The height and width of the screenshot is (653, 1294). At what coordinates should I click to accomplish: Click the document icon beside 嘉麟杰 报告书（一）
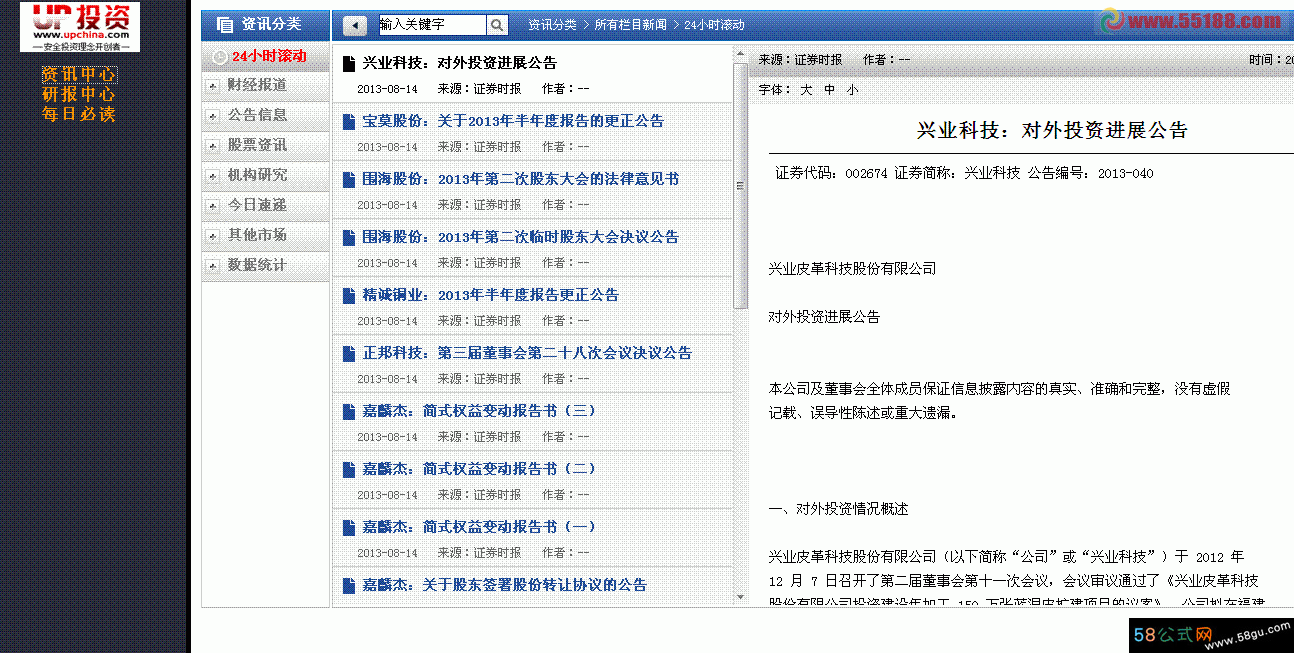[349, 528]
